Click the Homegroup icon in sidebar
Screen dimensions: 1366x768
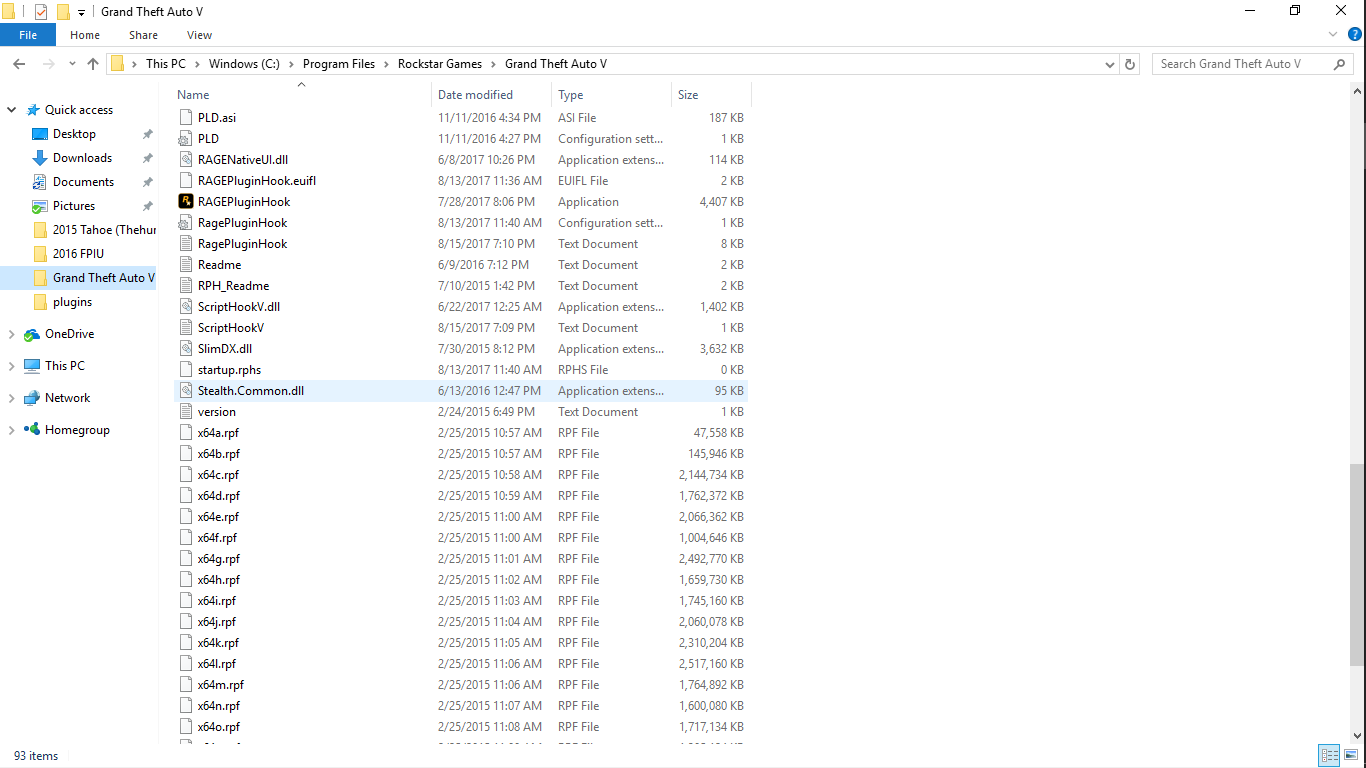click(x=33, y=430)
